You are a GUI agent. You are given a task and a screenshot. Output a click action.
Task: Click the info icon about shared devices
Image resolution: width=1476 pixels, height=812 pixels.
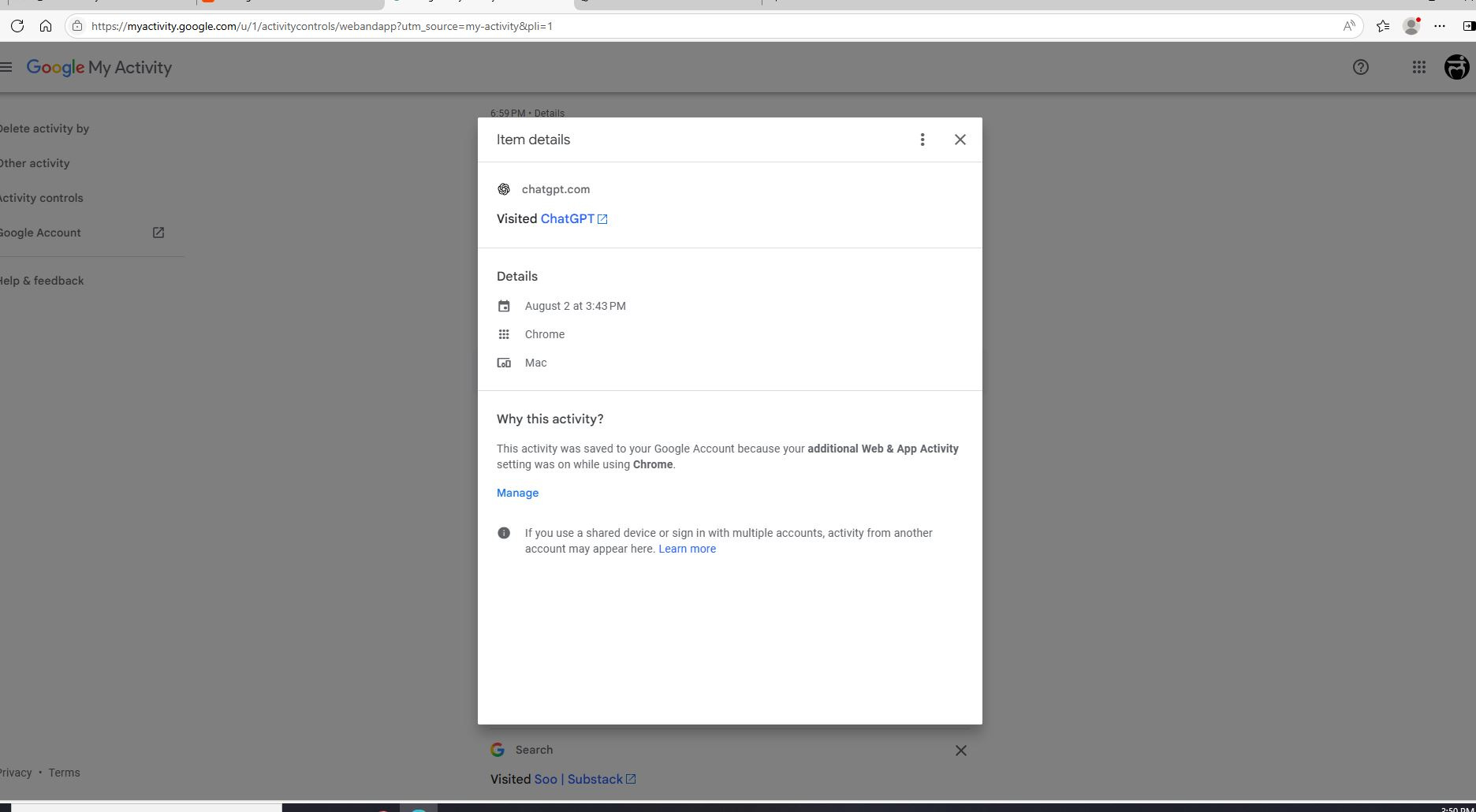(x=504, y=533)
